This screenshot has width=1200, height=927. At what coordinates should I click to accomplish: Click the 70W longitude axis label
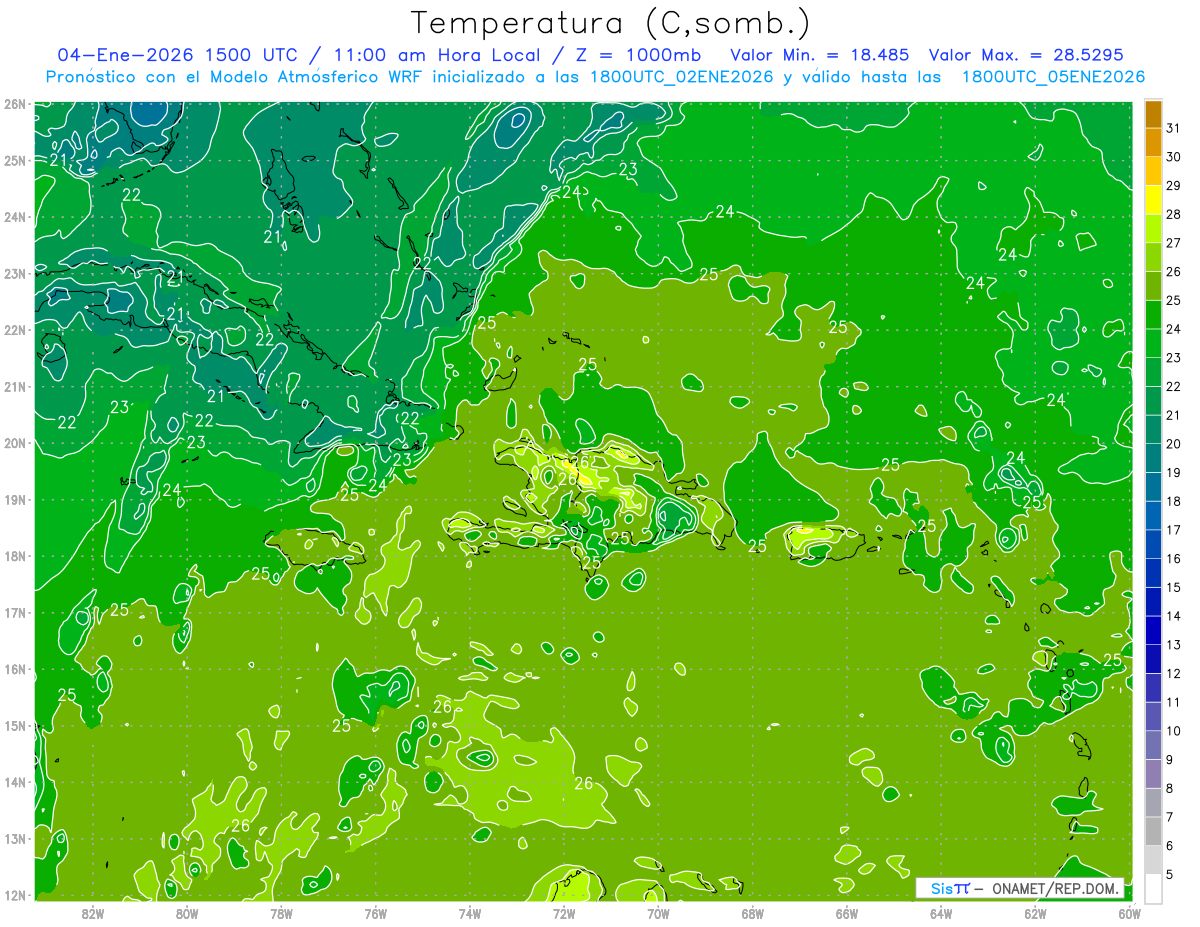click(x=658, y=914)
